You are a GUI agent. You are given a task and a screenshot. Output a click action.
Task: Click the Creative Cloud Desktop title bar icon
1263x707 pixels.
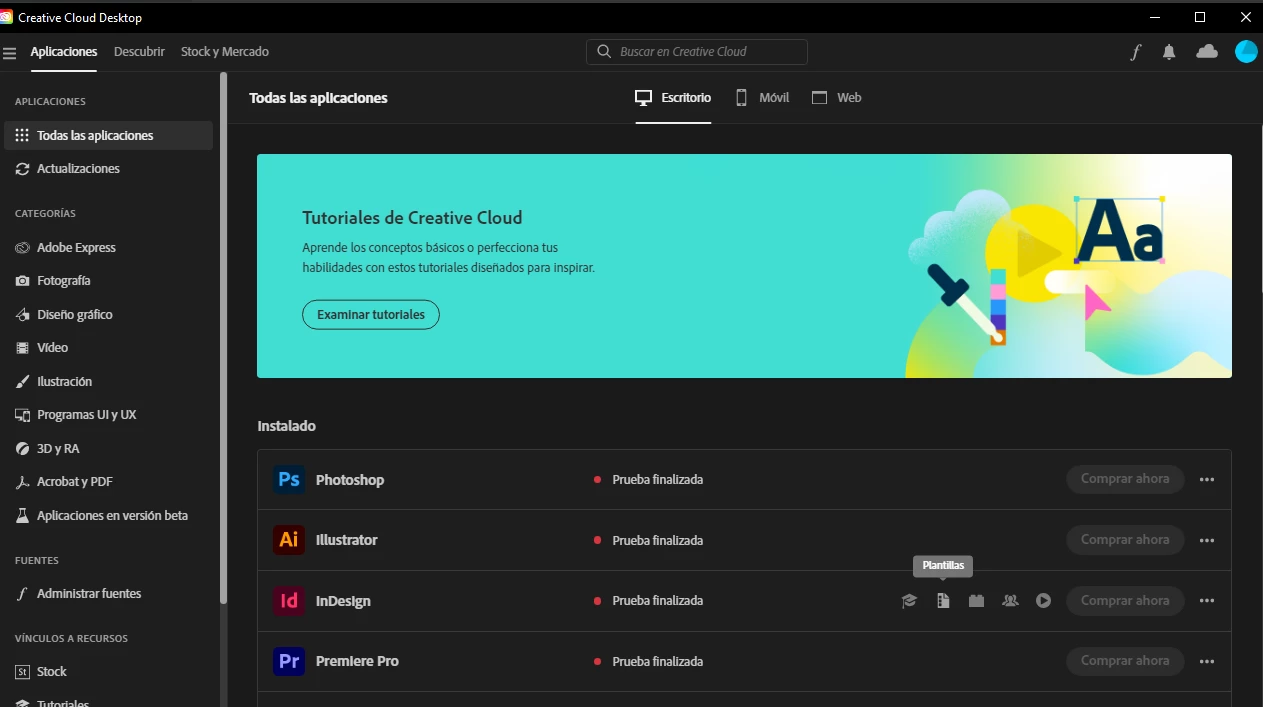[x=7, y=17]
